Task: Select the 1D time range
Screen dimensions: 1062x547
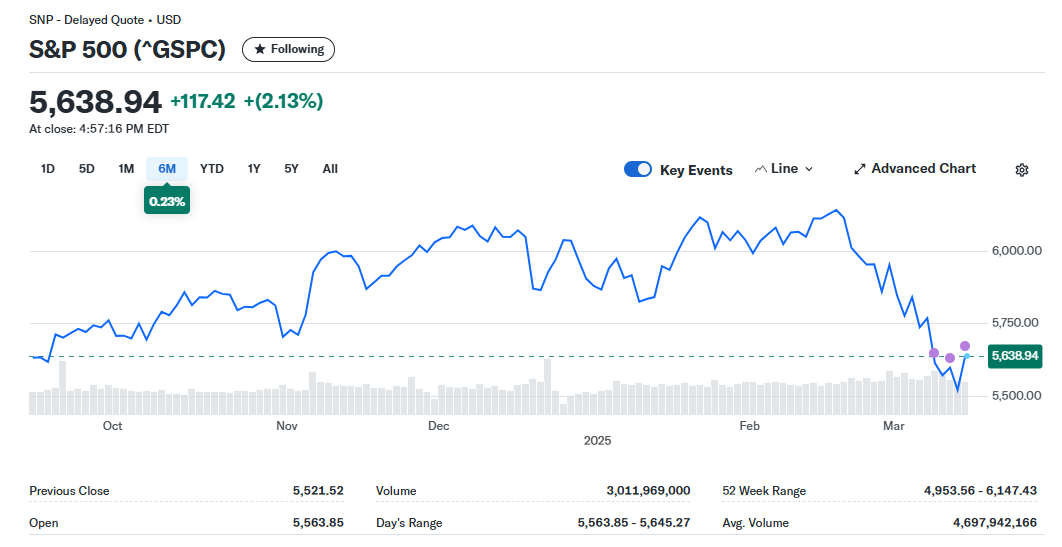Action: coord(47,169)
